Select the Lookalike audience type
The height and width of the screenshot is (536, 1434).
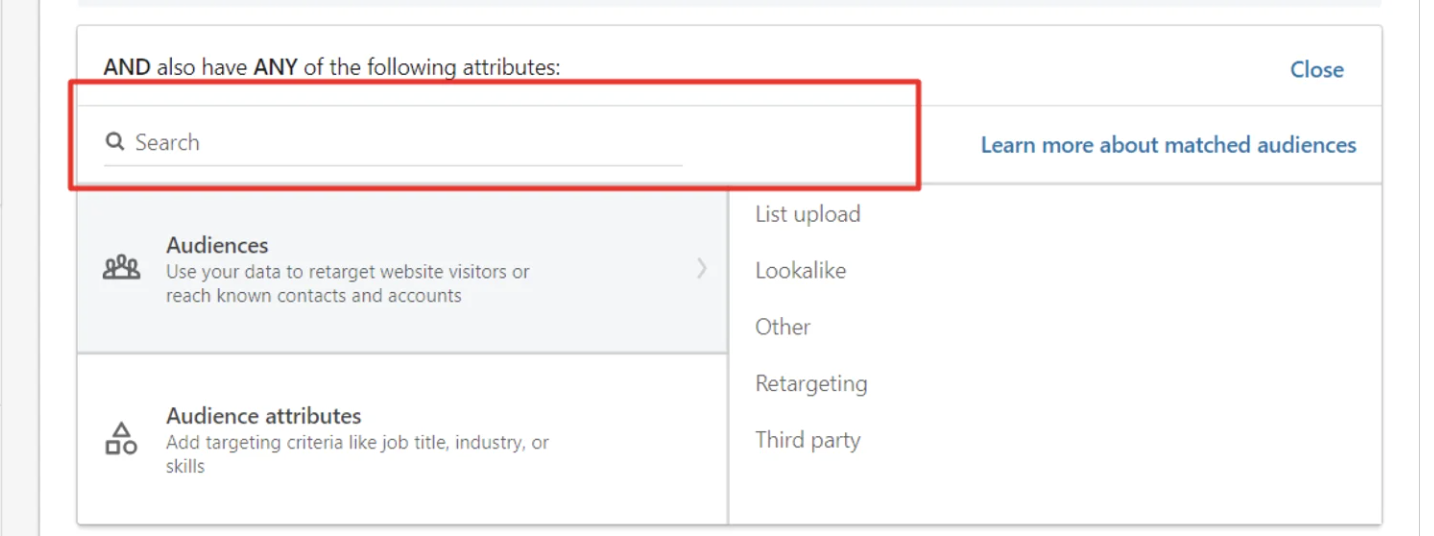[800, 270]
